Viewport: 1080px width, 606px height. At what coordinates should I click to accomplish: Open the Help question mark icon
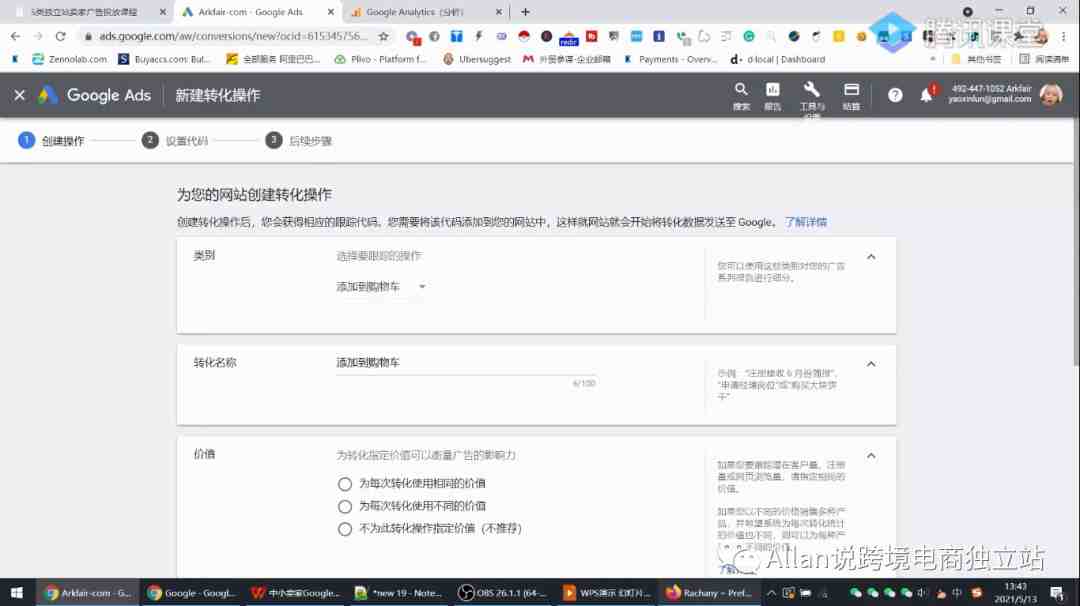point(895,95)
